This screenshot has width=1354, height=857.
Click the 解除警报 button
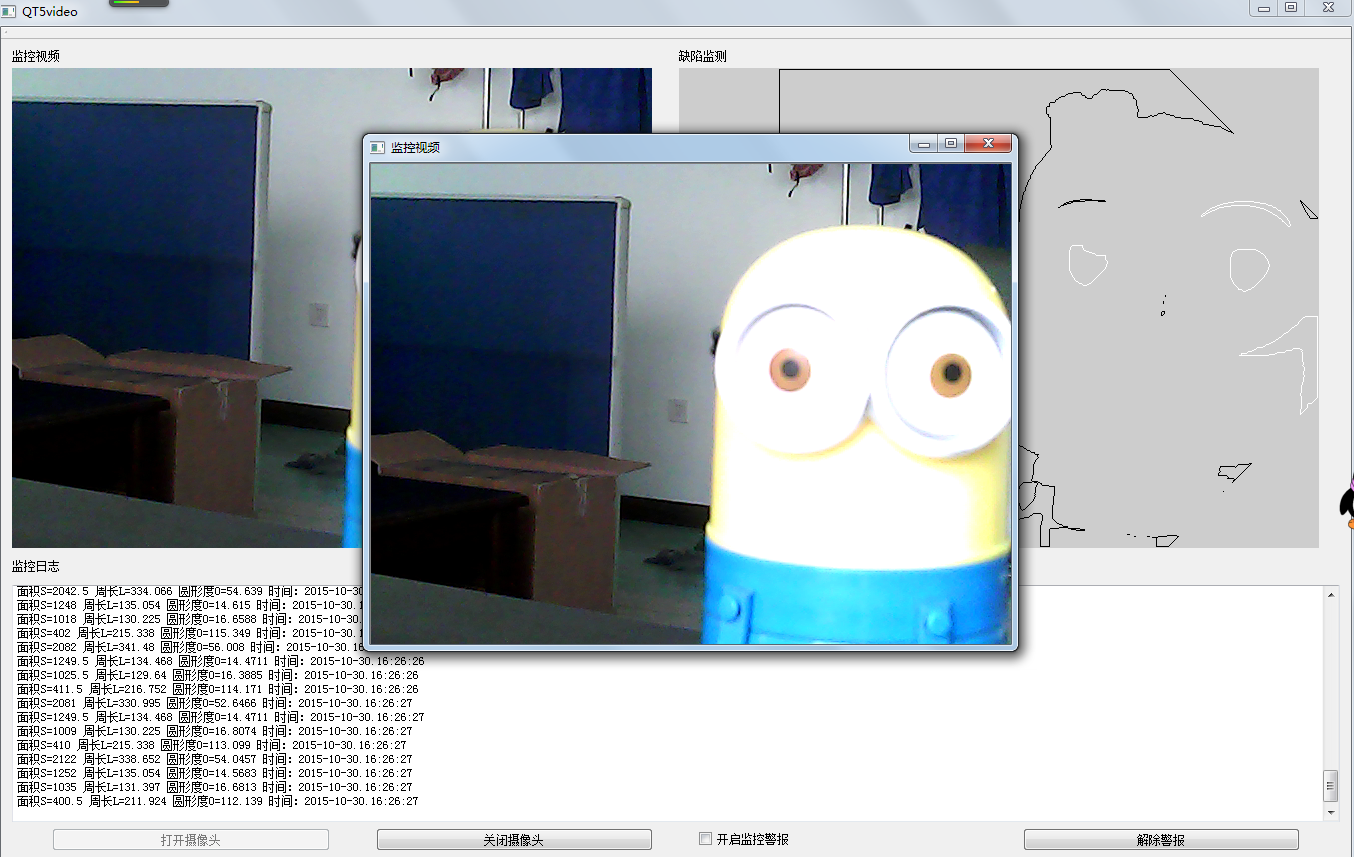point(1161,840)
